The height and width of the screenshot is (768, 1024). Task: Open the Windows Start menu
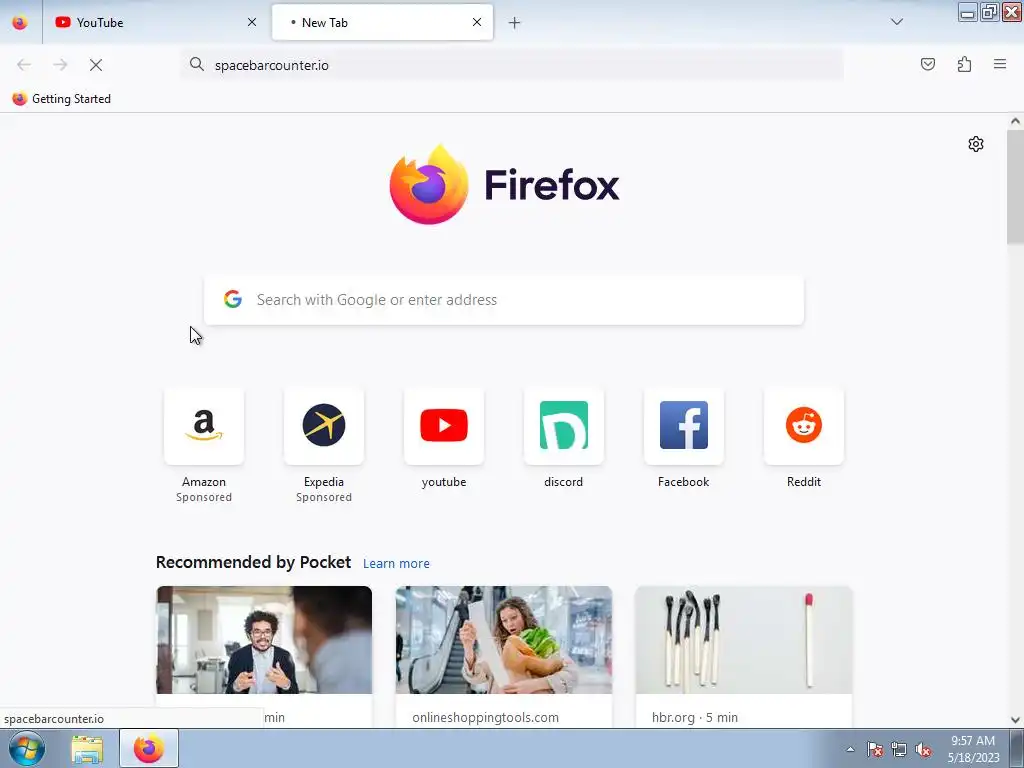coord(27,748)
